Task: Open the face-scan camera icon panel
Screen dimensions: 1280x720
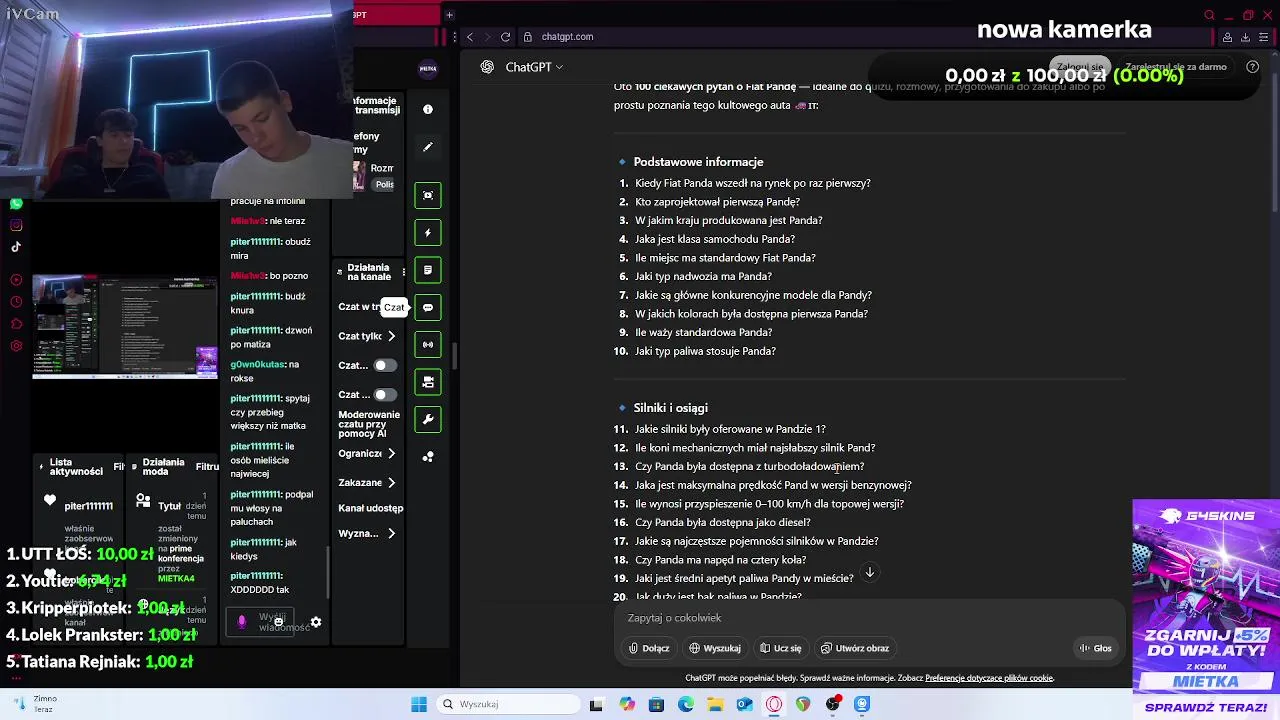Action: 428,195
